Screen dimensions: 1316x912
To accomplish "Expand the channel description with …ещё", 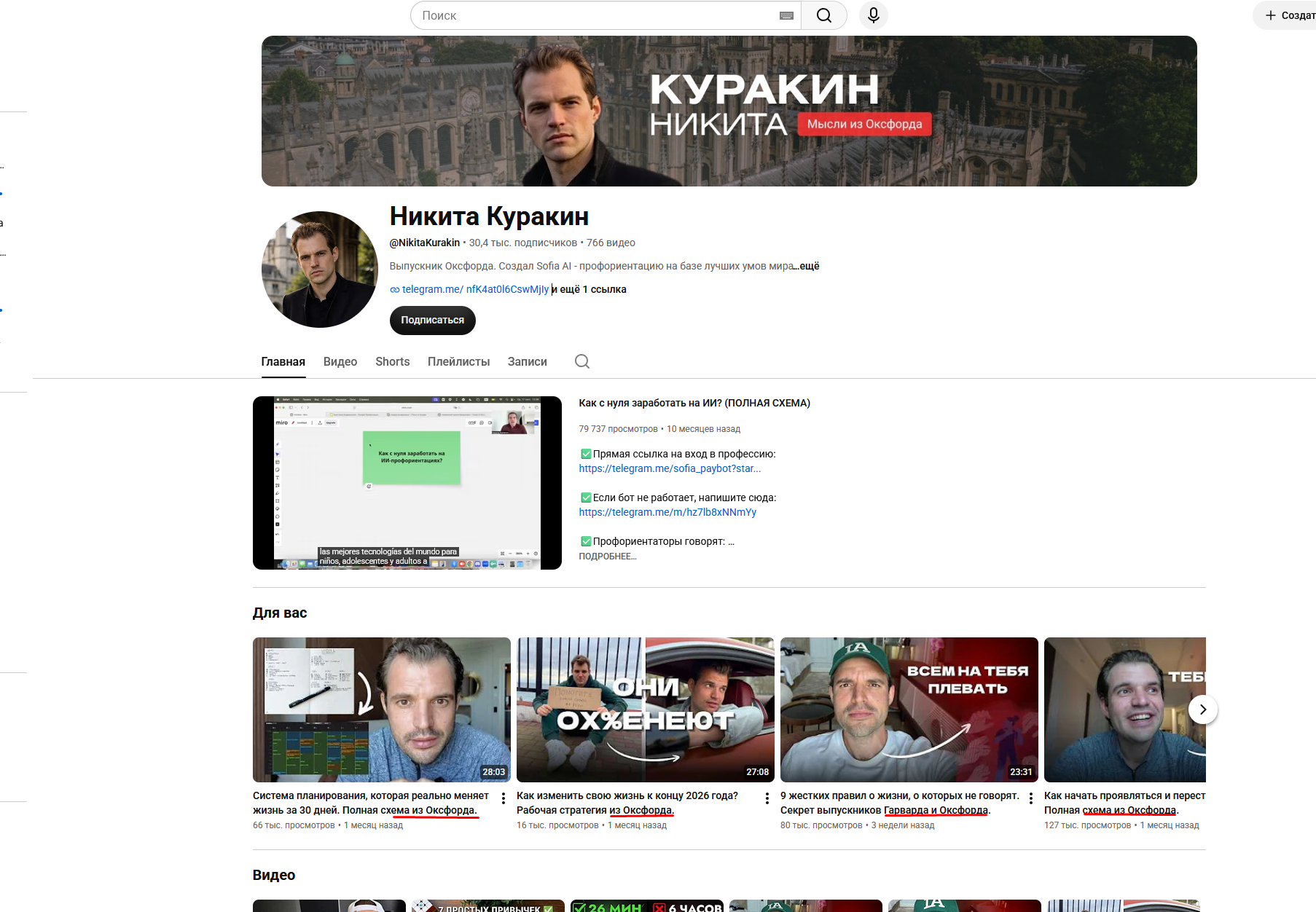I will pyautogui.click(x=807, y=266).
